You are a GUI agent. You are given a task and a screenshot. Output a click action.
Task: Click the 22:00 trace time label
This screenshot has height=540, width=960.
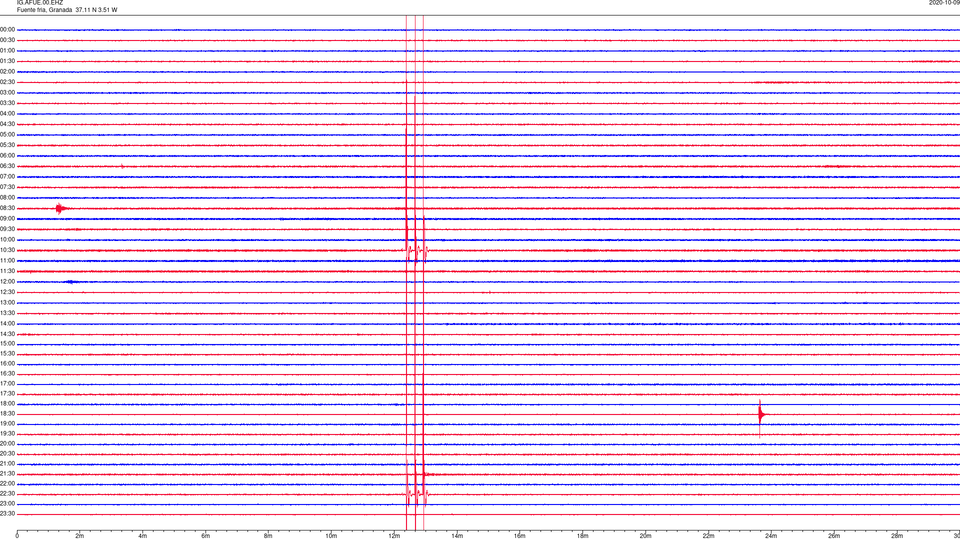7,484
